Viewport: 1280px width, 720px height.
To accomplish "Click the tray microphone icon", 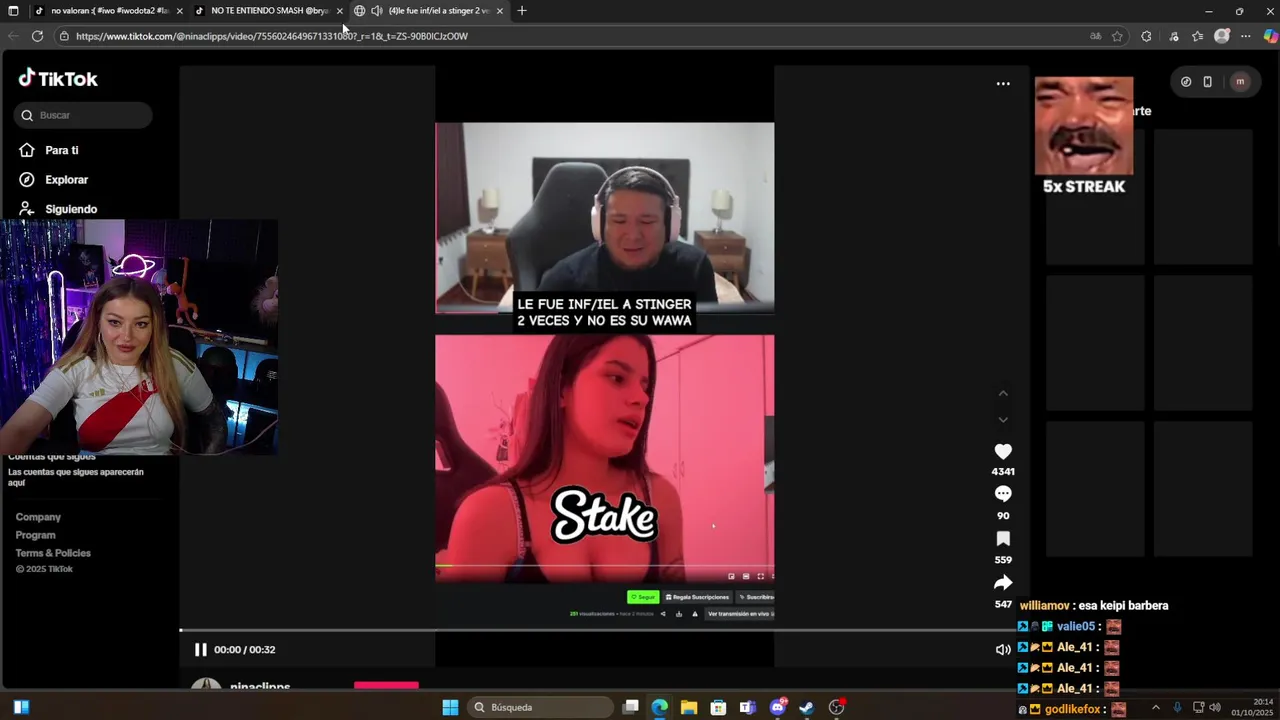I will (1177, 708).
